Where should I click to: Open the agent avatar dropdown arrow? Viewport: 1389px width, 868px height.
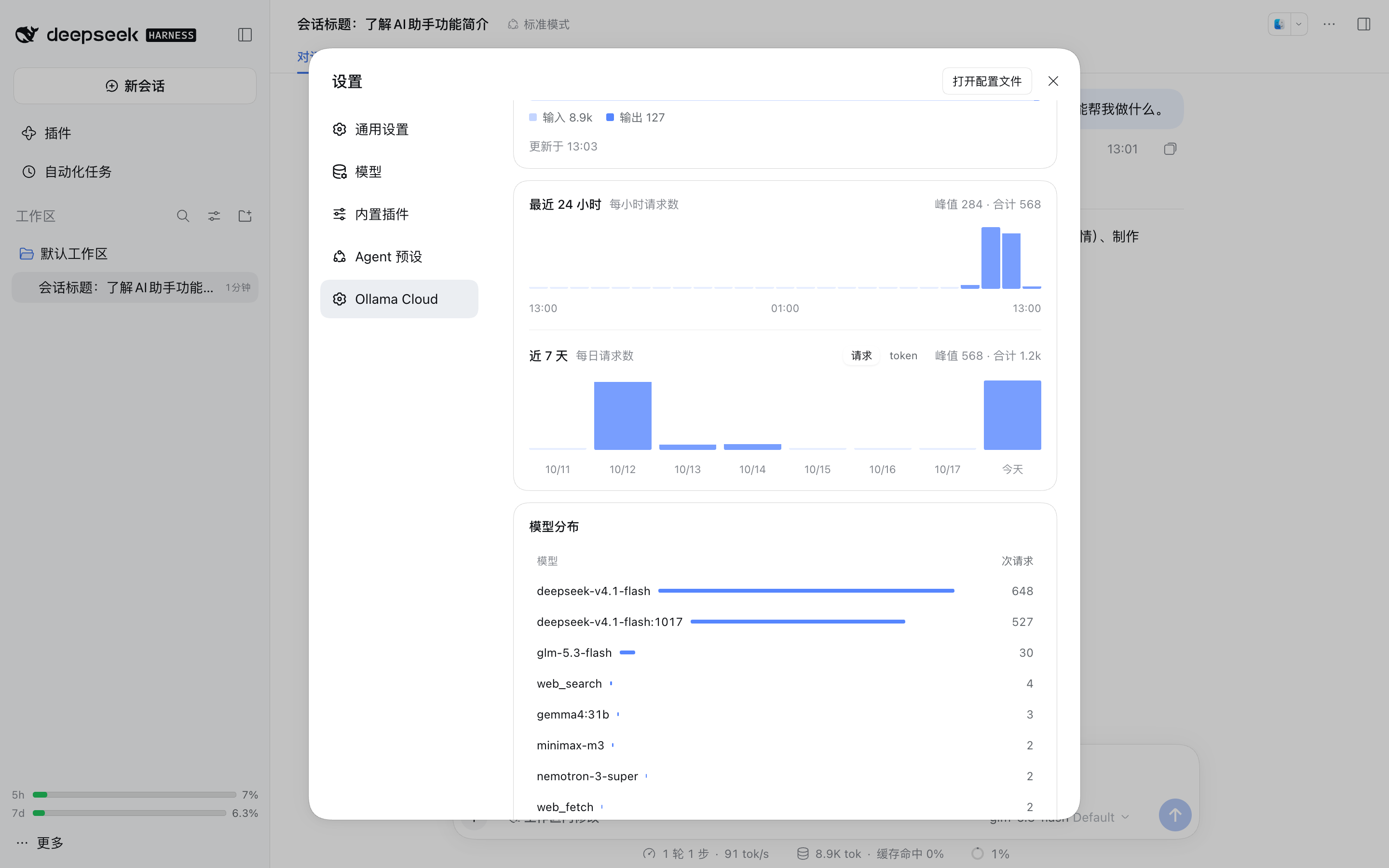click(x=1298, y=24)
